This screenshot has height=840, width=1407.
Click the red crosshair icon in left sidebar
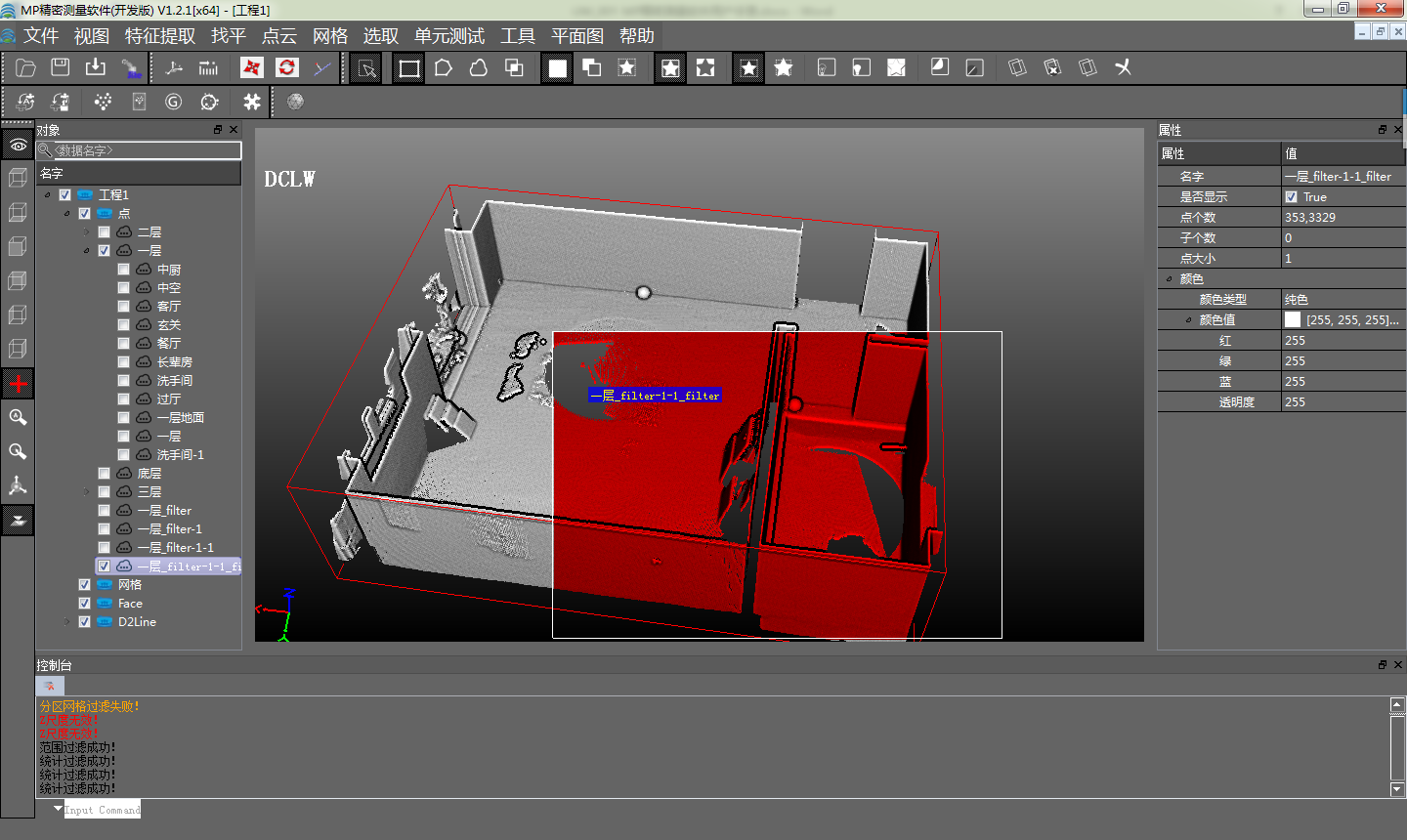pos(18,383)
